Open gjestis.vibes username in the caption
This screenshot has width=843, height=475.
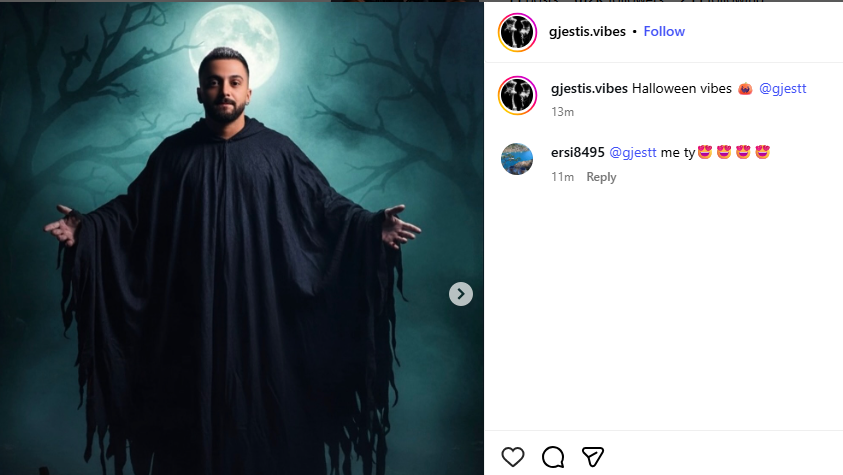pos(589,89)
